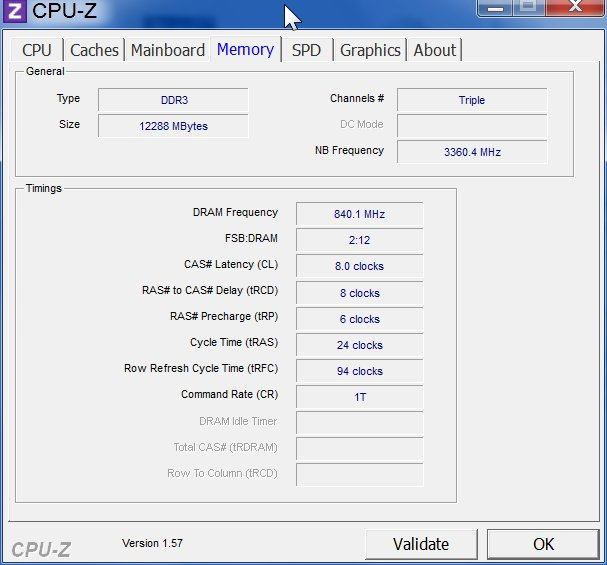
Task: Click the 'General' group heading
Action: point(45,72)
